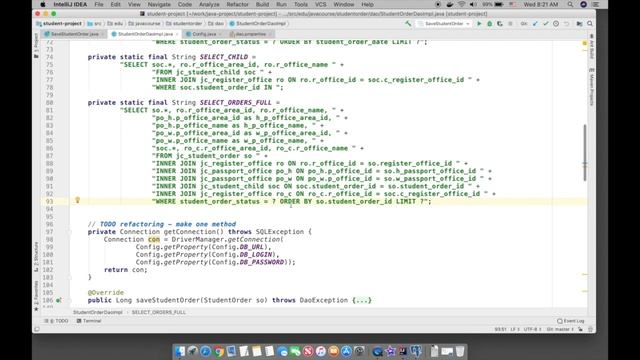Viewport: 640px width, 360px height.
Task: Click the DB_PASSWORD constant in code
Action: (262, 262)
